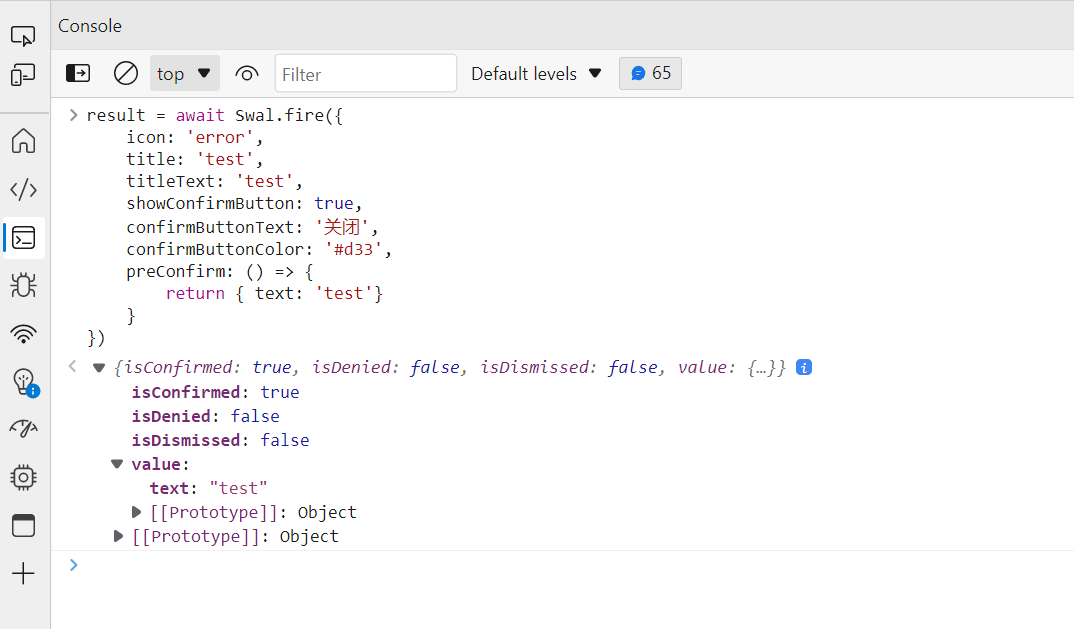Open the Issues lightbulb panel
1074x629 pixels.
[x=24, y=382]
